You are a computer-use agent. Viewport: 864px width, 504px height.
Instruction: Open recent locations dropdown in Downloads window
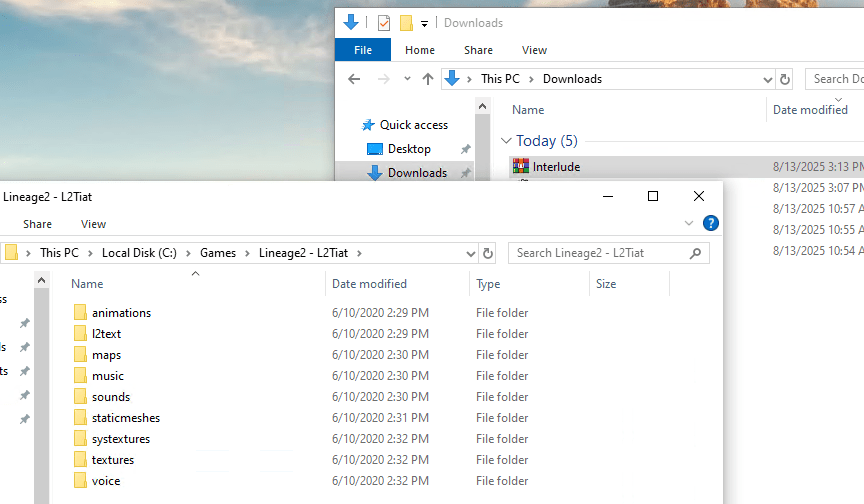pyautogui.click(x=407, y=79)
